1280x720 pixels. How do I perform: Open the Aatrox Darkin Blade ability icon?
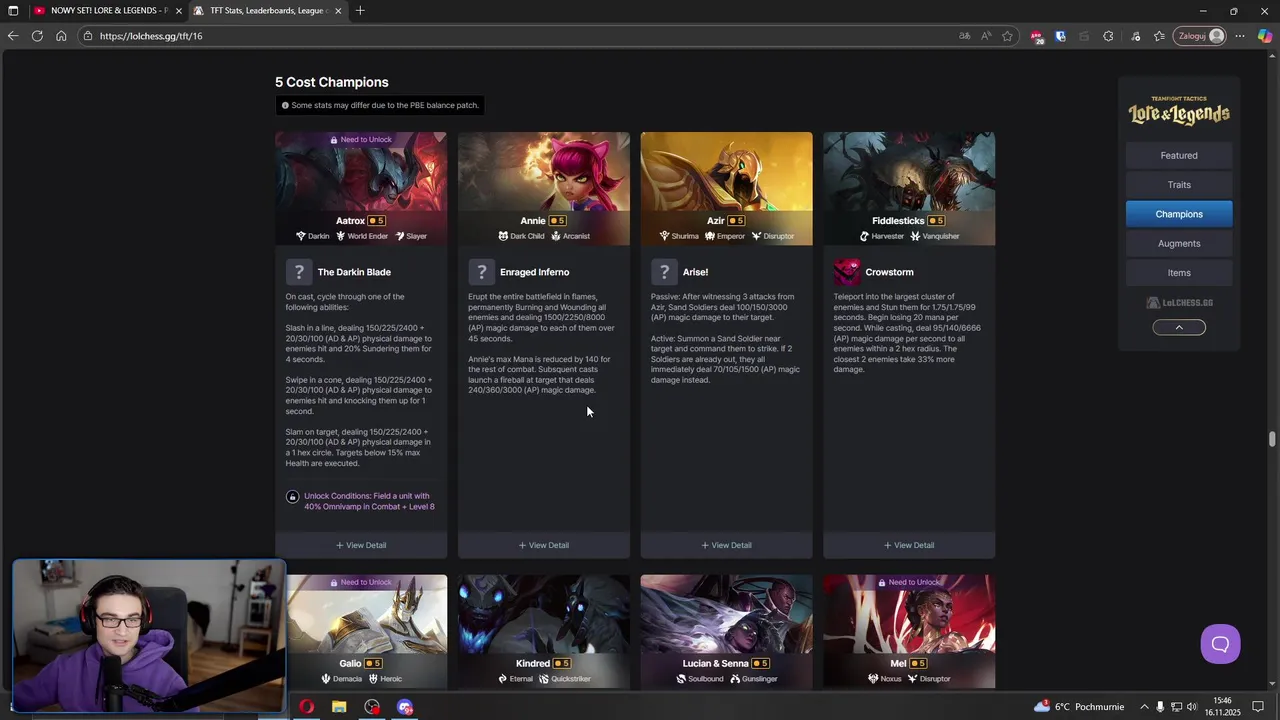(x=298, y=272)
